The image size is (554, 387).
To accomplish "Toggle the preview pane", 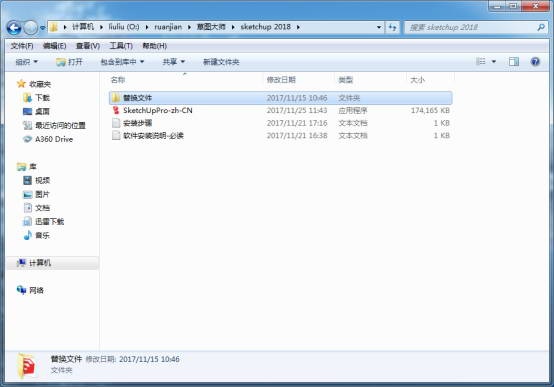I will [x=514, y=62].
